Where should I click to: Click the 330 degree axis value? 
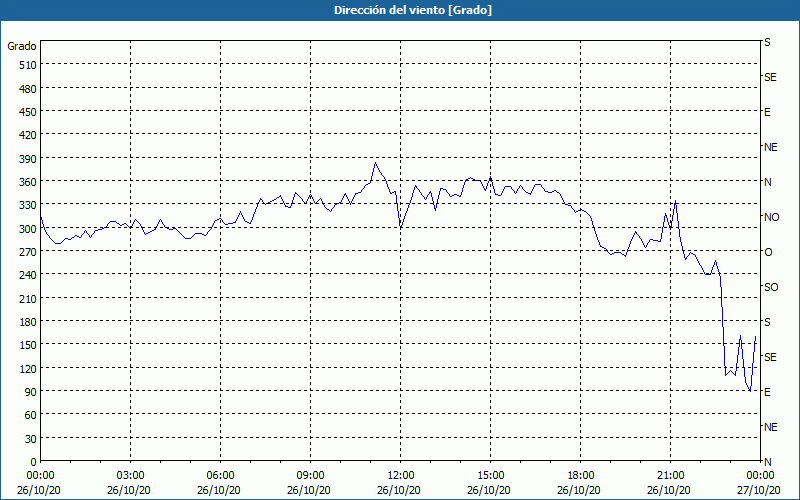pyautogui.click(x=28, y=205)
